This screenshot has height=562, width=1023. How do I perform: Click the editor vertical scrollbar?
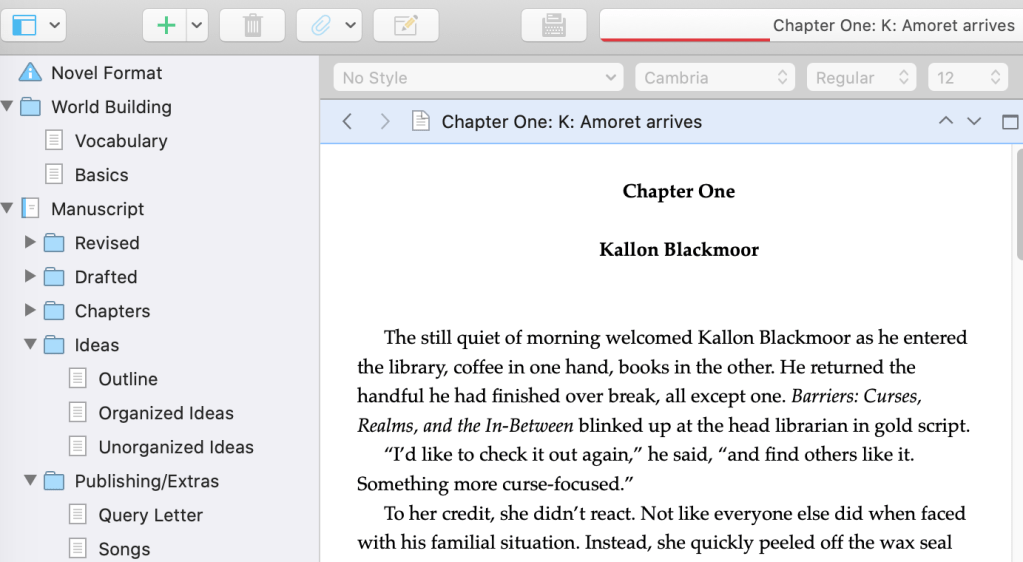(x=1018, y=200)
